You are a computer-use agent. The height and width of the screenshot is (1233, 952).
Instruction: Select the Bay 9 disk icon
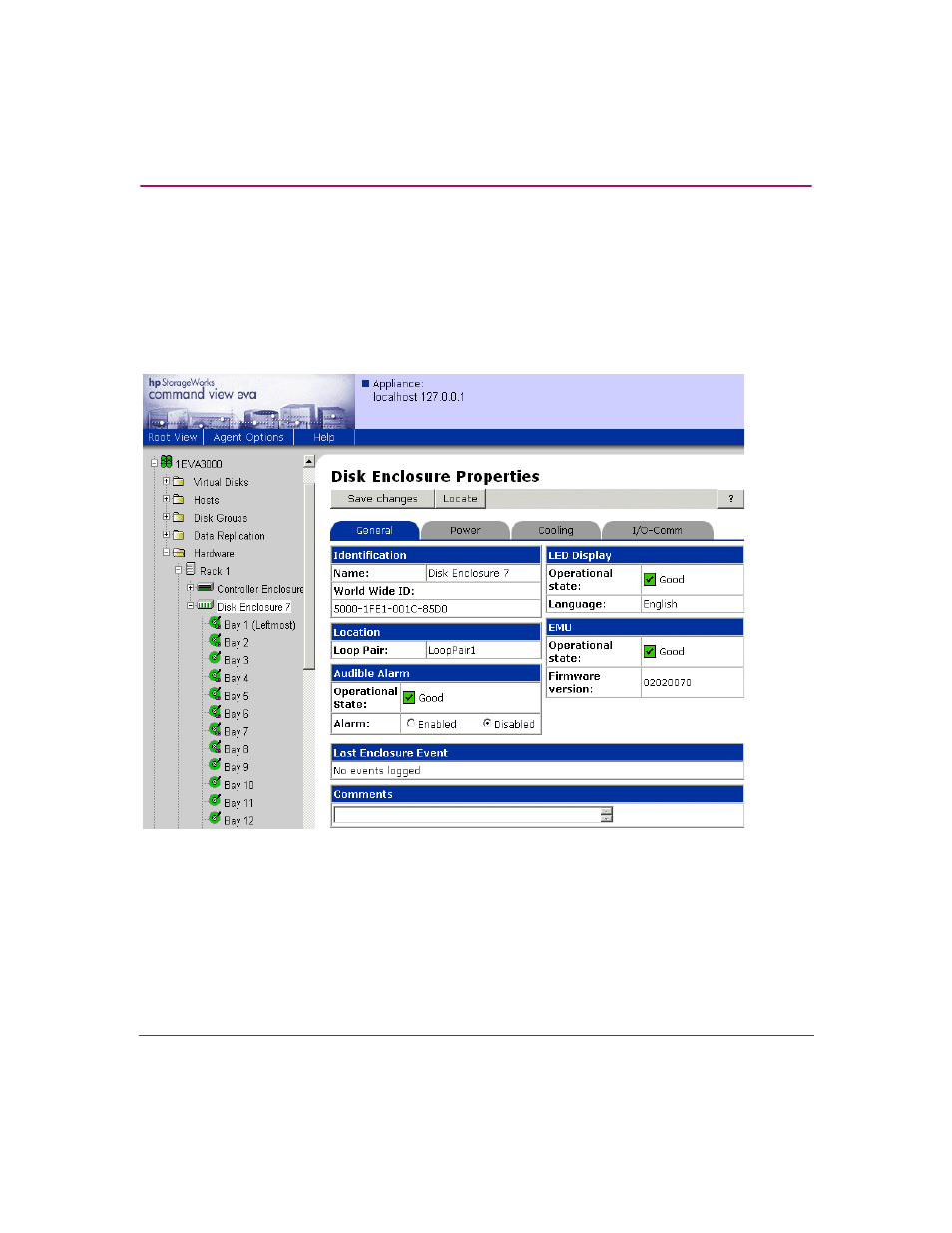[x=215, y=766]
